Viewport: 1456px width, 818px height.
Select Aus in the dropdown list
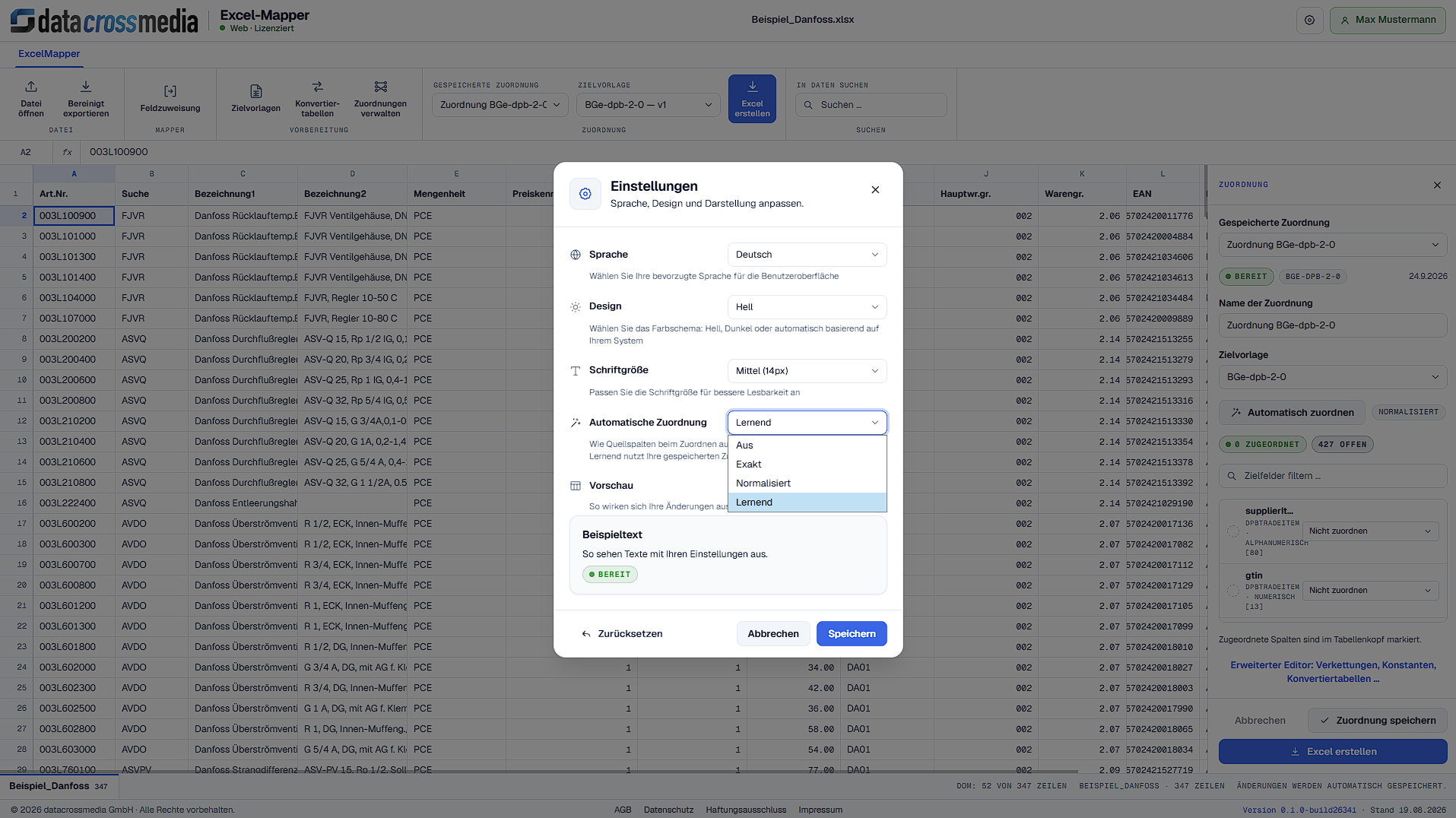tap(807, 445)
